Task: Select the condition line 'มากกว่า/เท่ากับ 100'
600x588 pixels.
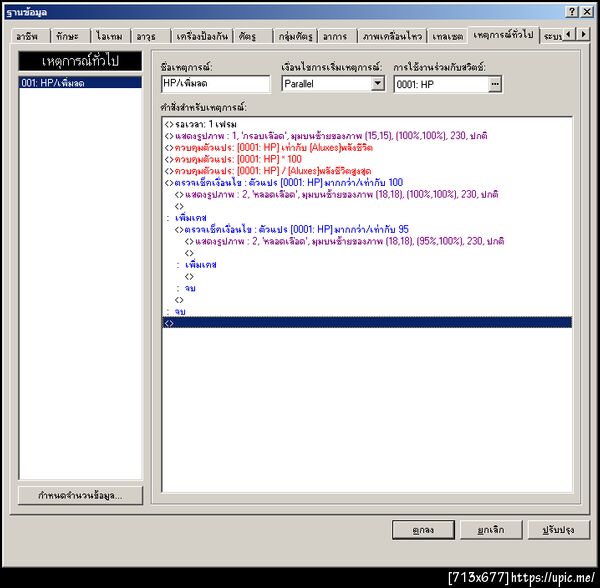Action: click(x=367, y=182)
